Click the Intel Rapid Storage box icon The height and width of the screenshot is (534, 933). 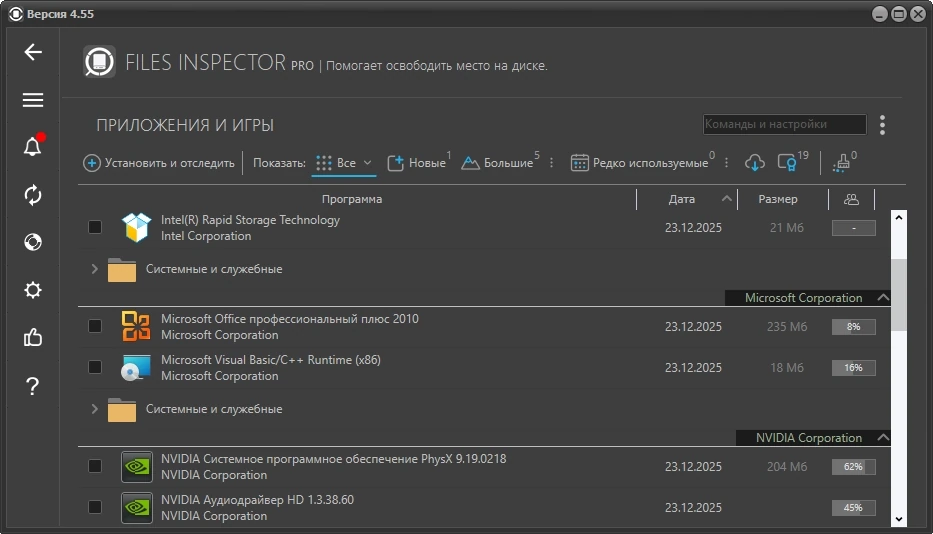click(x=136, y=227)
